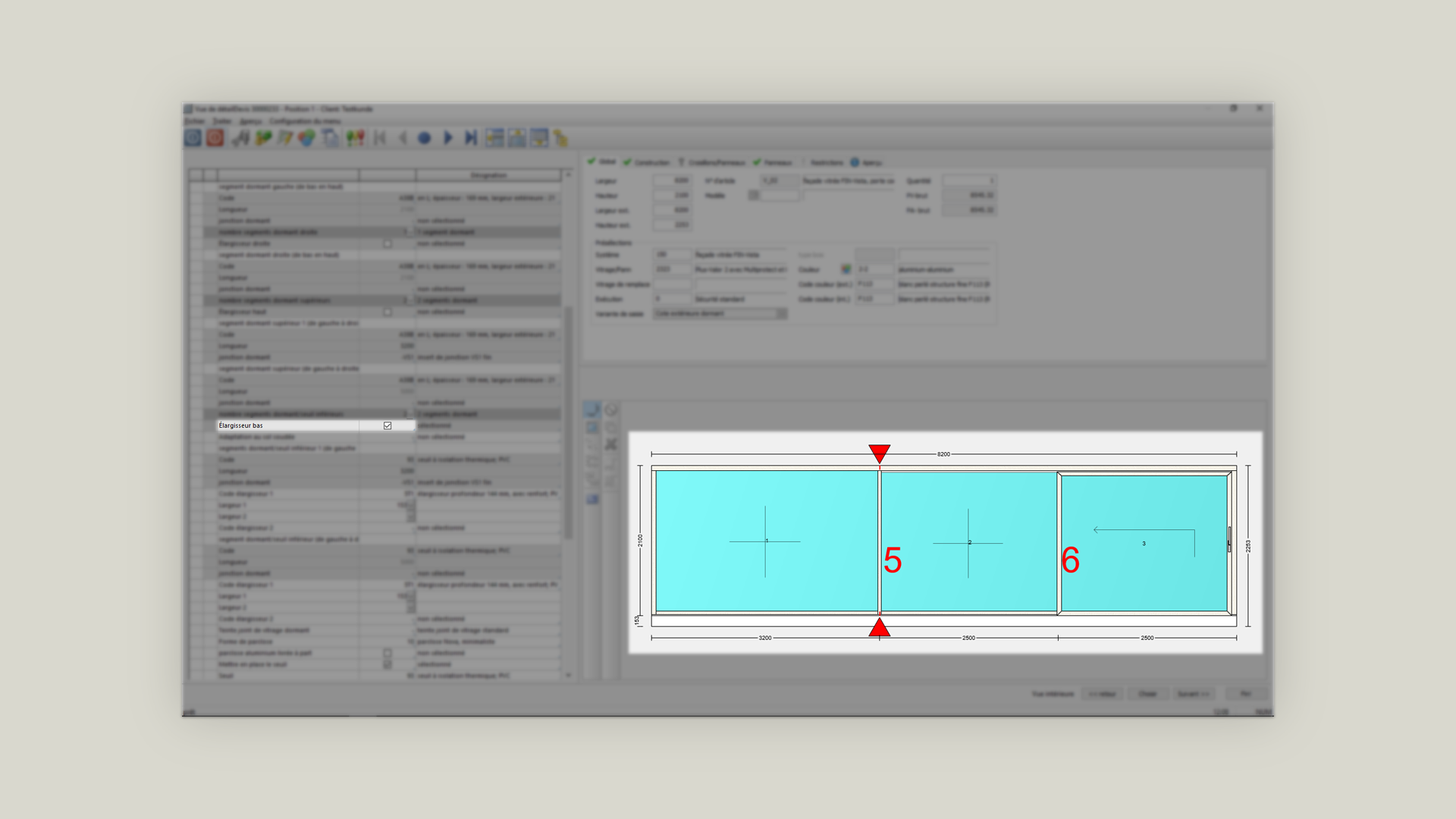This screenshot has width=1456, height=819.
Task: Click the 153 bottom widener dimension
Action: click(637, 620)
